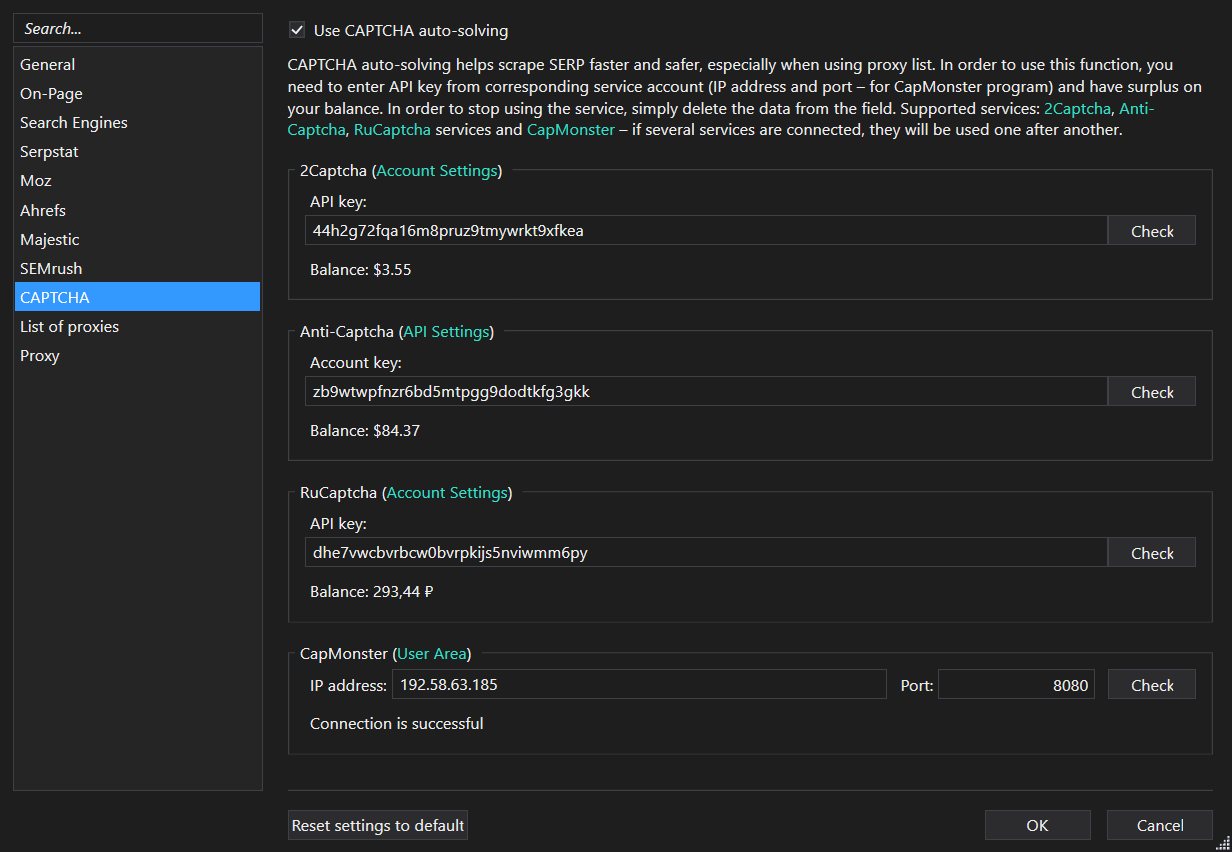The image size is (1232, 852).
Task: Open the CapMonster User Area link
Action: [x=432, y=653]
